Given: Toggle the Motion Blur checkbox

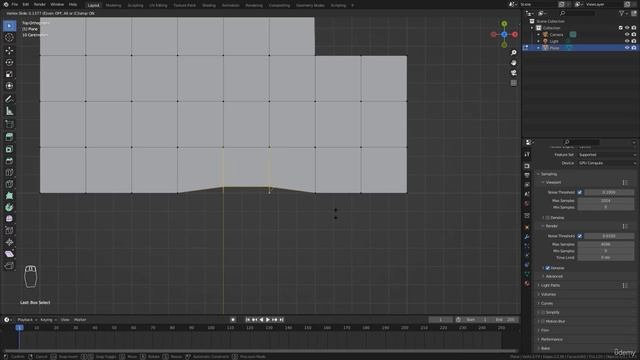Looking at the screenshot, I should tap(543, 322).
